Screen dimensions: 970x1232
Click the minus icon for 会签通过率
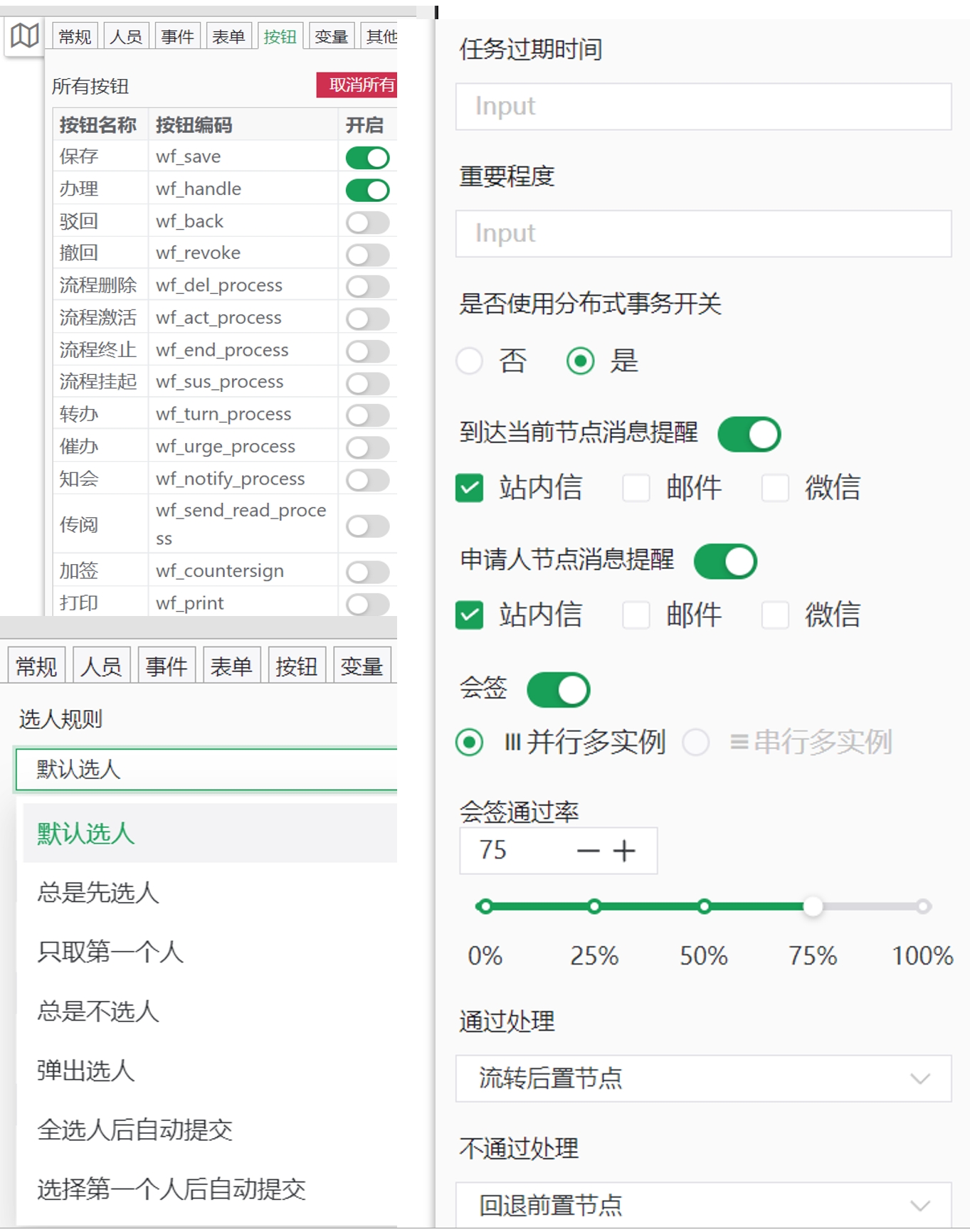coord(588,851)
